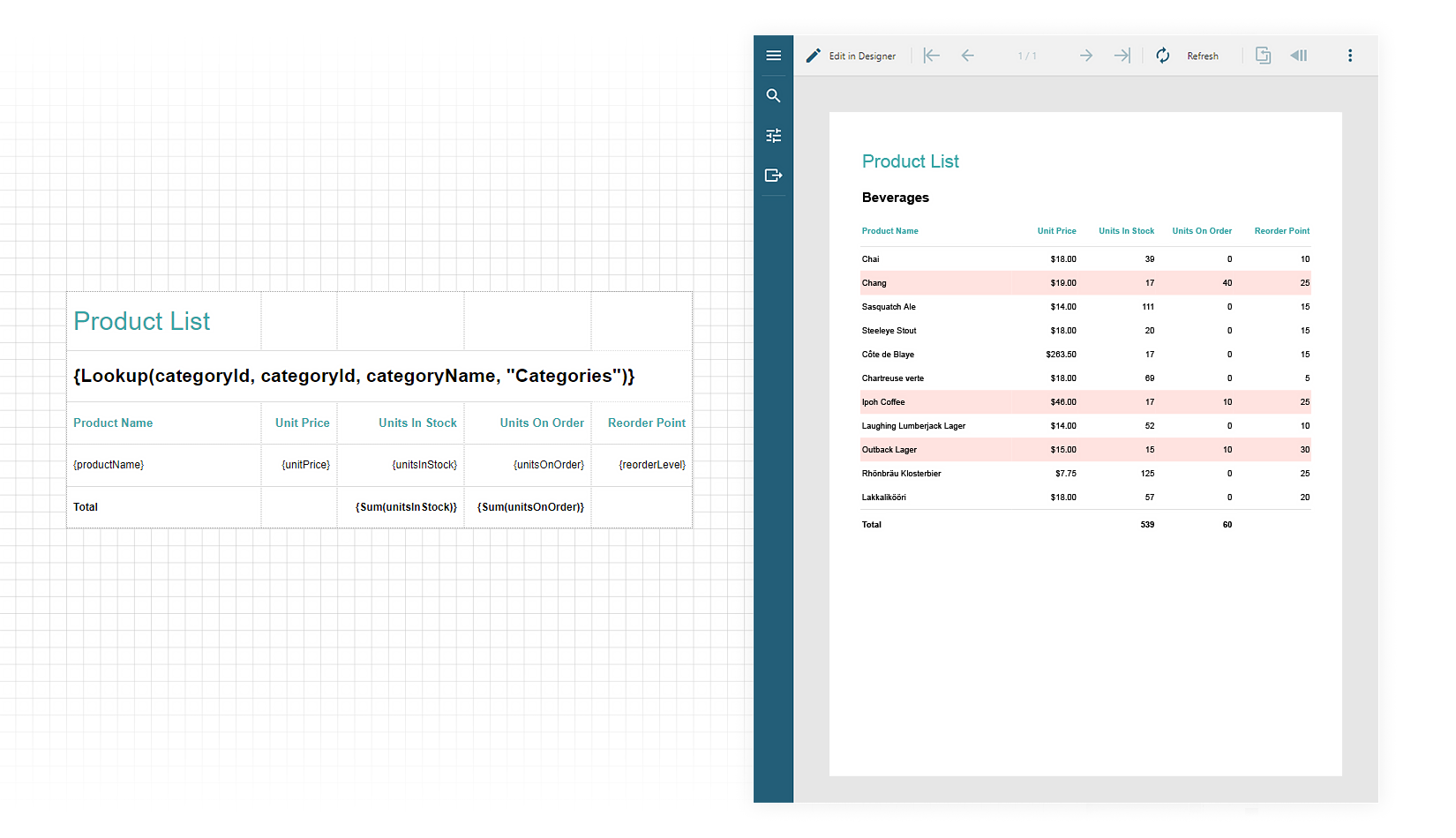Viewport: 1456px width, 838px height.
Task: Select the {Sum(unitsInStock)} cell
Action: tap(401, 507)
